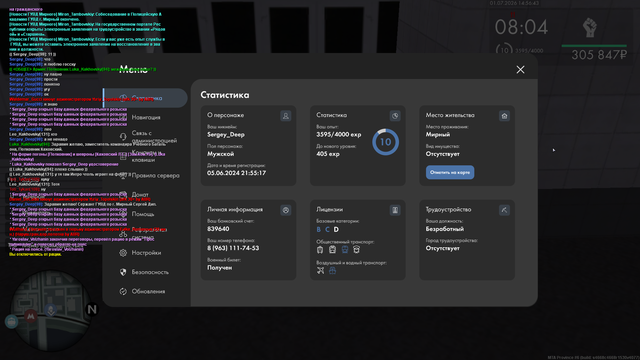Open the Донат menu section
This screenshot has width=640, height=360.
[x=140, y=195]
